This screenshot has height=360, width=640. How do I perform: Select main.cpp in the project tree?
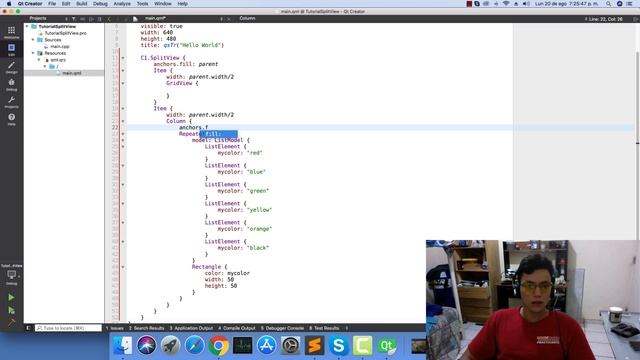point(60,47)
